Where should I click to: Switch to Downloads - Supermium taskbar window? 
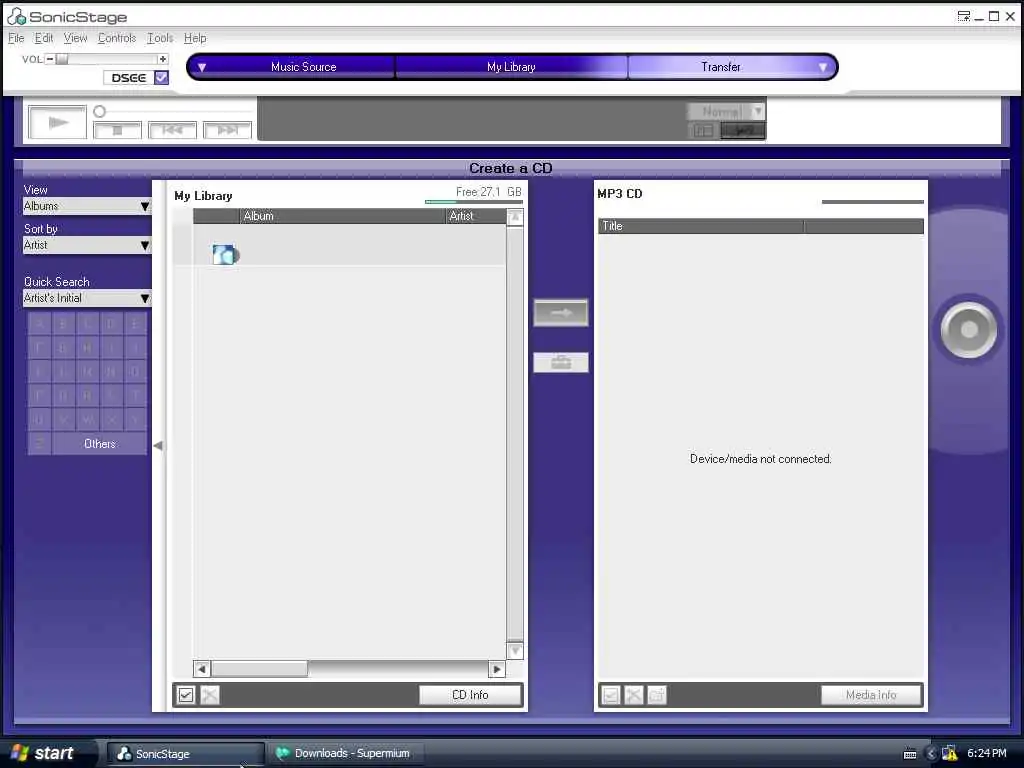point(345,754)
